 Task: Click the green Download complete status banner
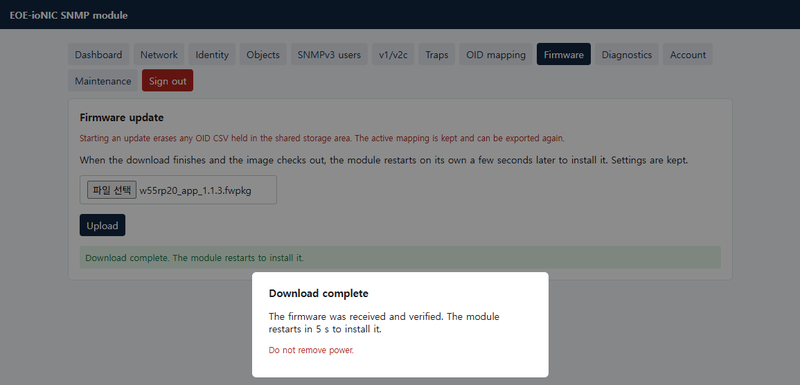click(x=400, y=258)
